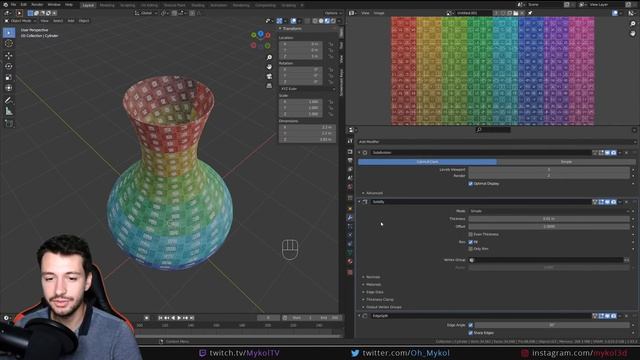Enable the Even Thickness checkbox

pos(471,234)
